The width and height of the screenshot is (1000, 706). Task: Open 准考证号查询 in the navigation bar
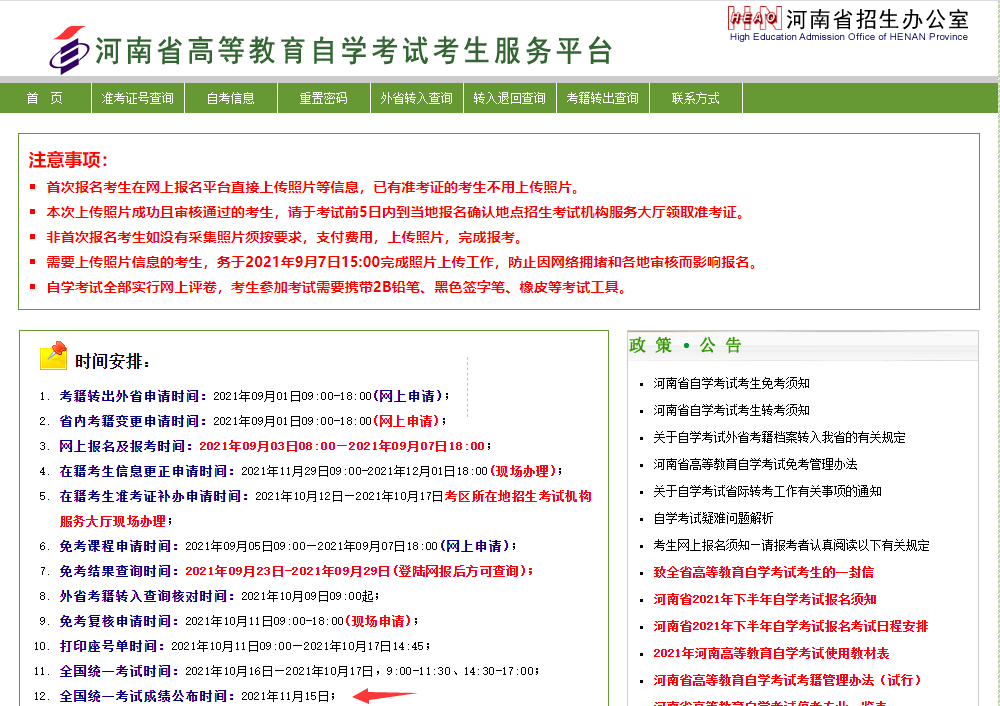click(137, 98)
